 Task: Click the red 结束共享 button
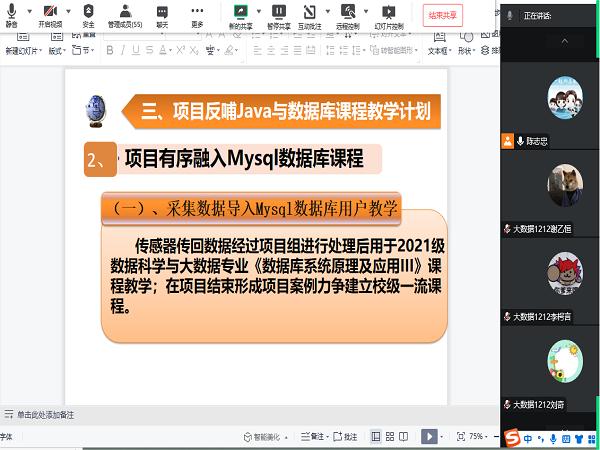click(x=444, y=15)
